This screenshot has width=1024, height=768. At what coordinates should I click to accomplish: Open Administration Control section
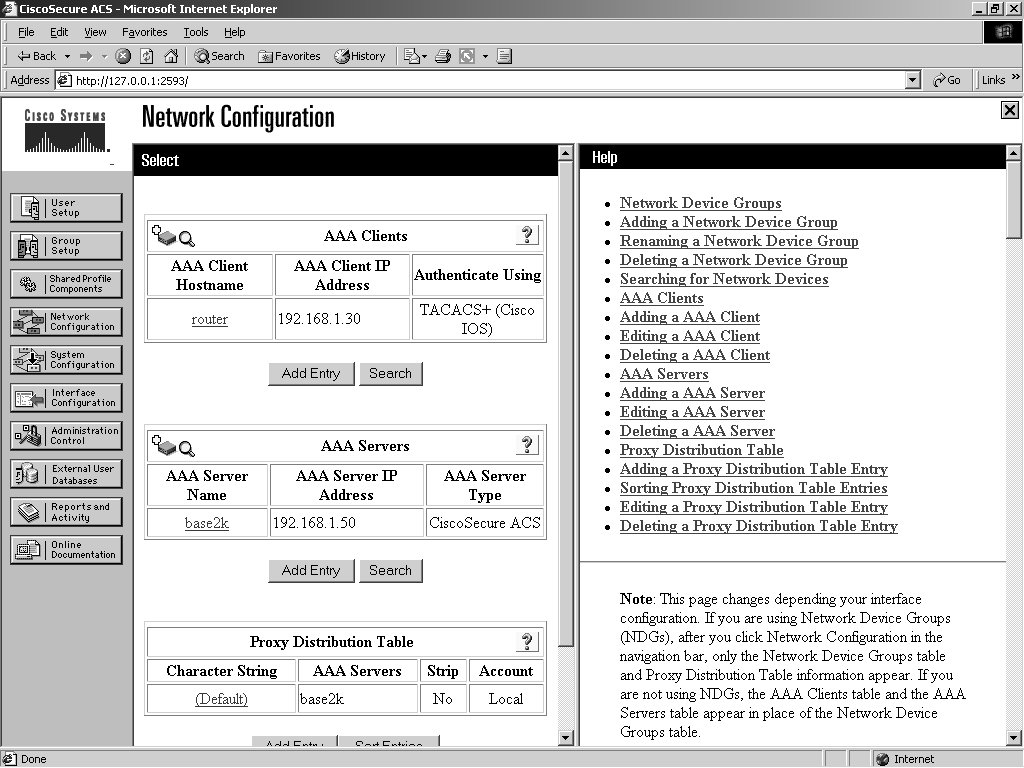(66, 436)
